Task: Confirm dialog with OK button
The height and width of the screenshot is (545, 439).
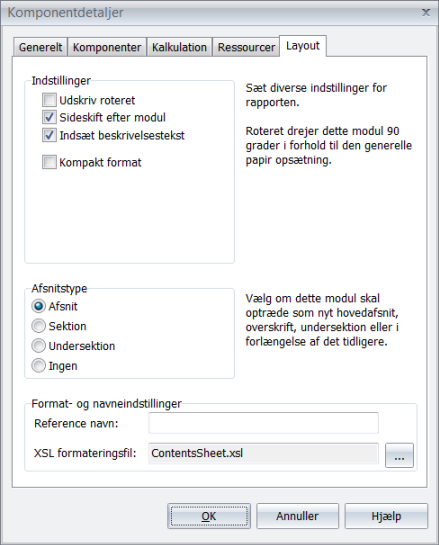Action: pyautogui.click(x=209, y=516)
